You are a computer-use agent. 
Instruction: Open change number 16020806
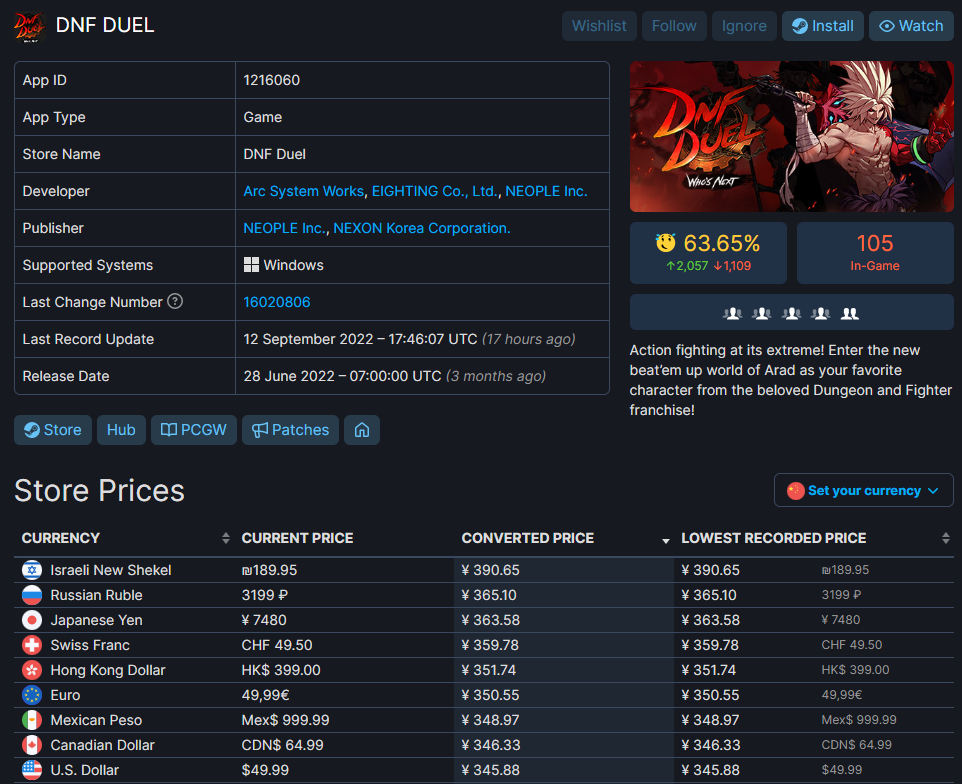point(277,302)
